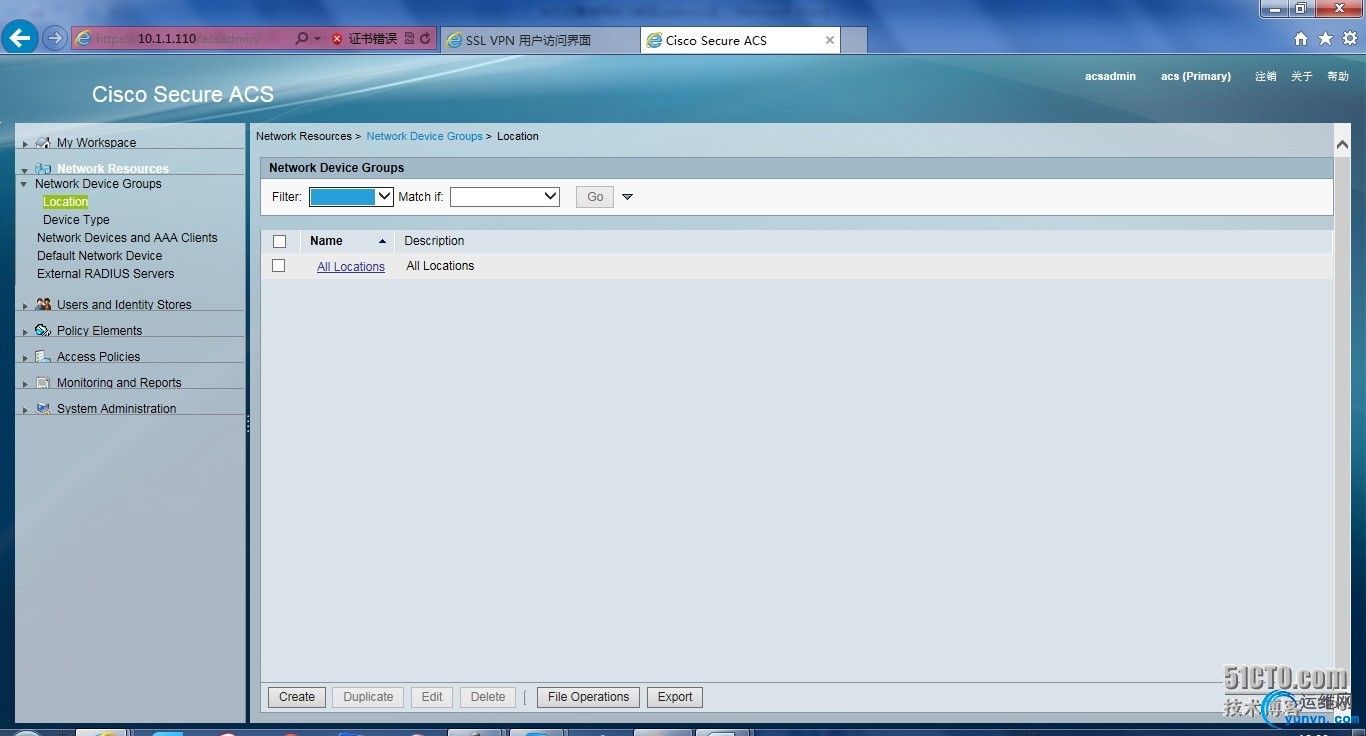Click the browser Back arrow button

click(20, 38)
